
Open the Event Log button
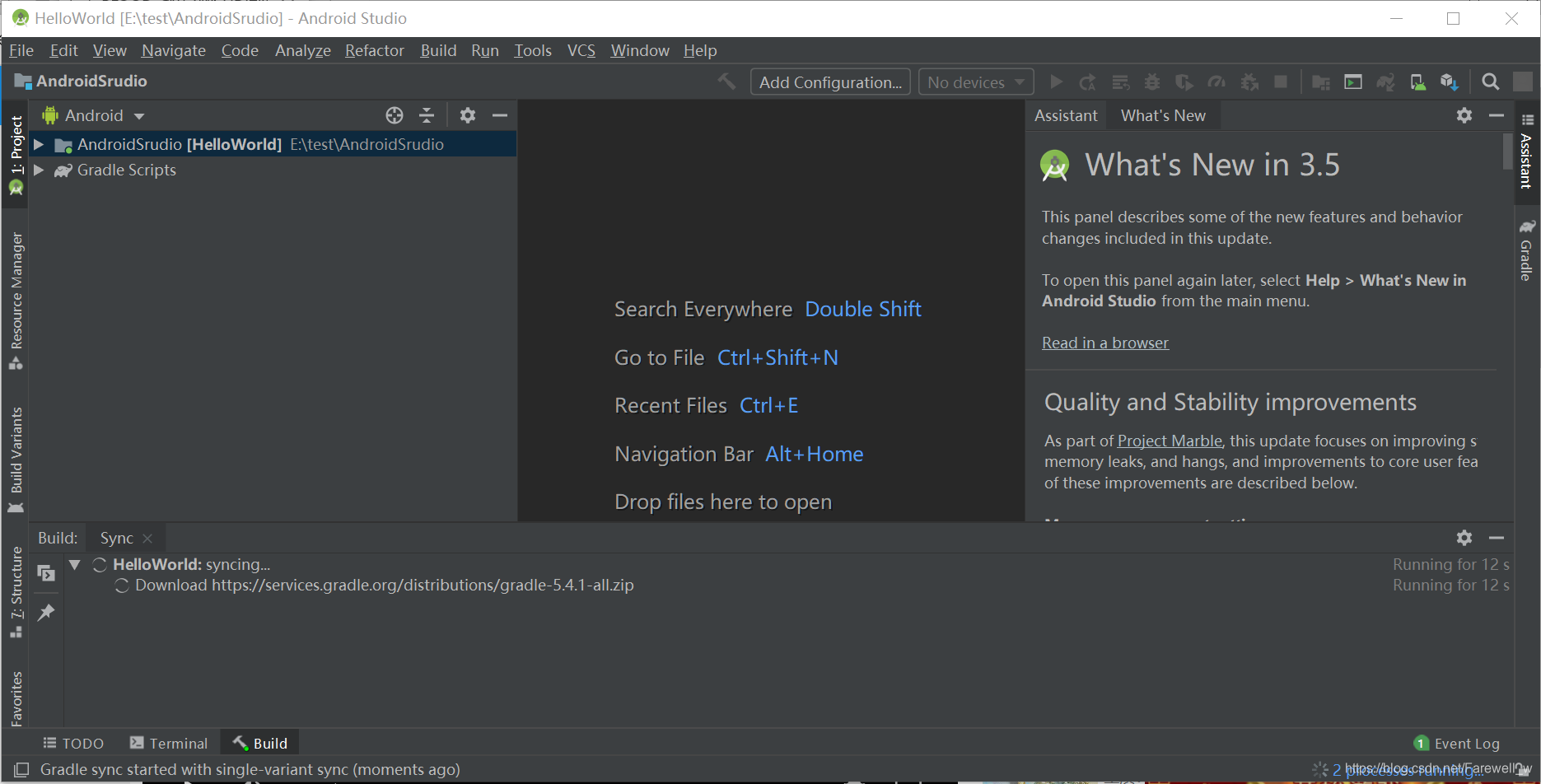(1457, 743)
